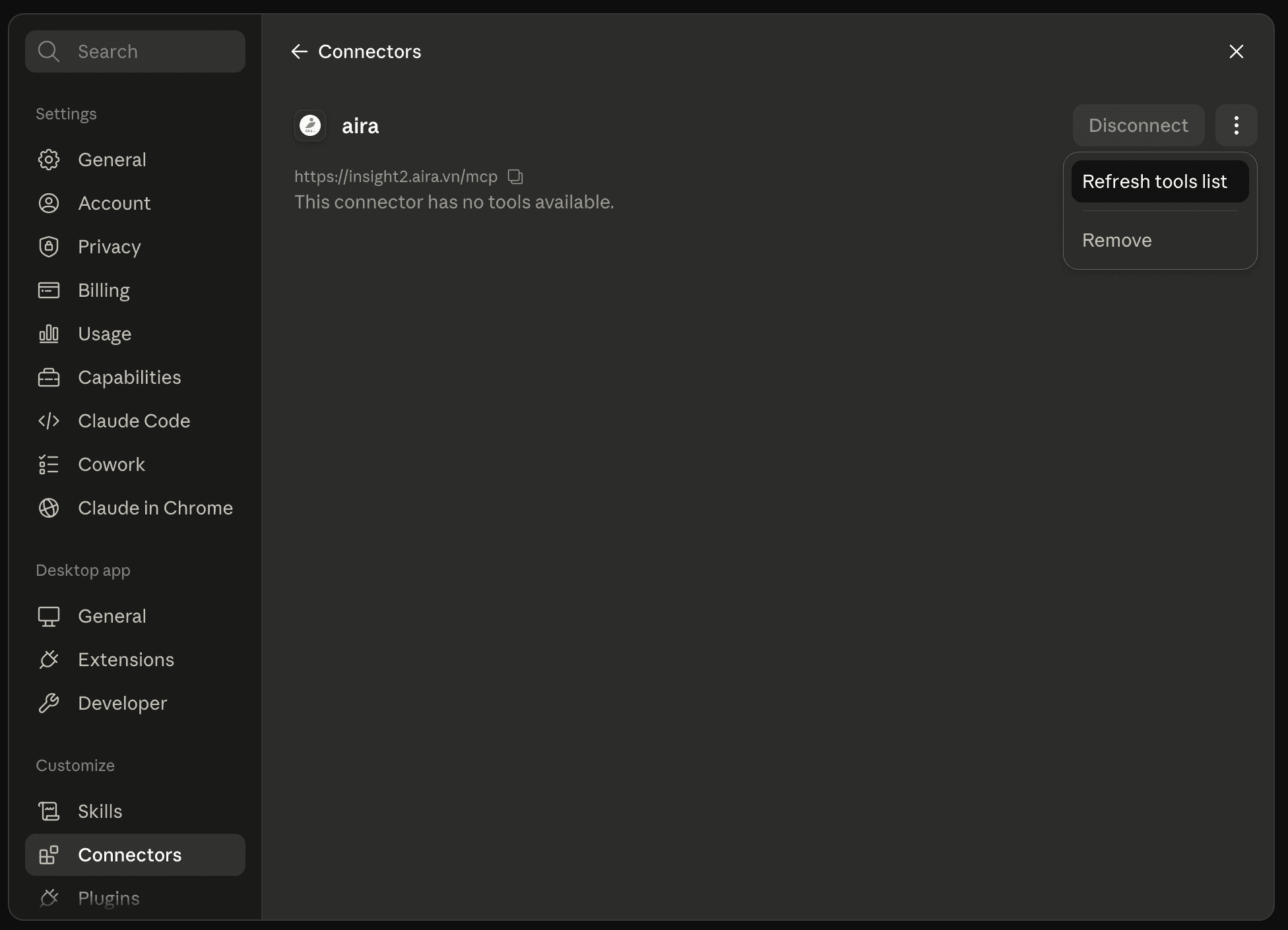The image size is (1288, 930).
Task: Open Extensions settings
Action: 135,660
